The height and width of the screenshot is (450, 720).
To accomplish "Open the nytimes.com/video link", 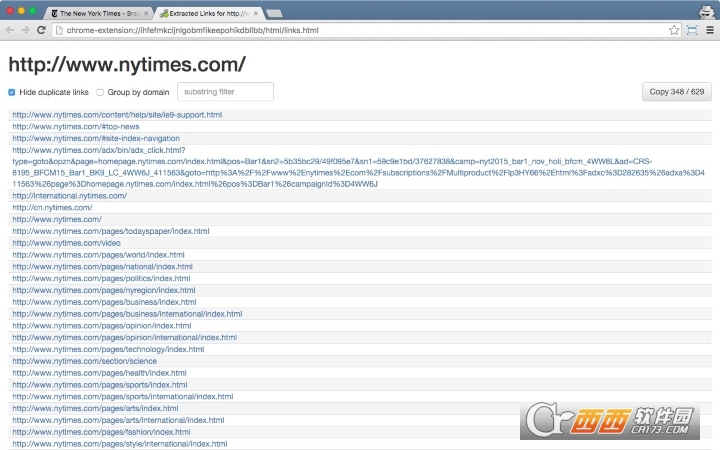I will (x=67, y=243).
